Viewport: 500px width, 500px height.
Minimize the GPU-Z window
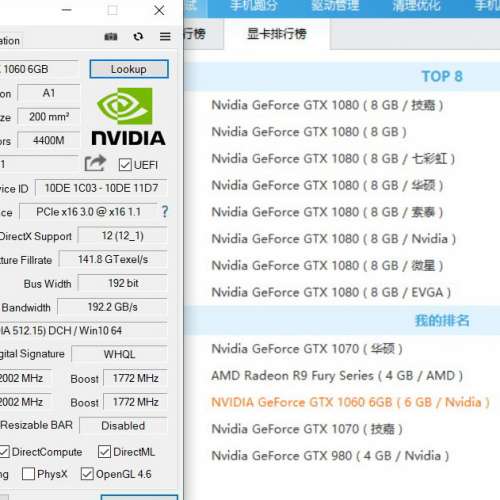(67, 10)
